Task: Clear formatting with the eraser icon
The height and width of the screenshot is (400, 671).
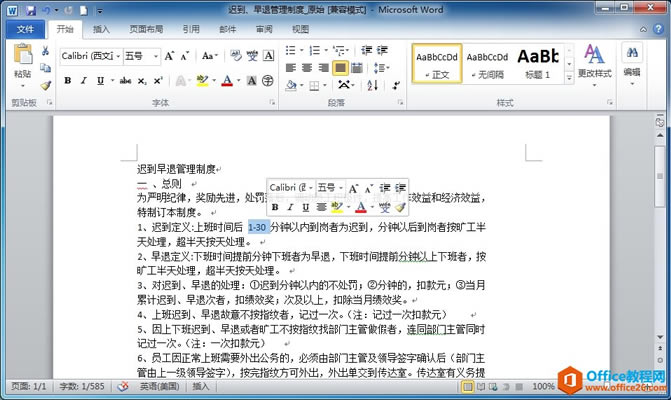Action: coord(235,56)
